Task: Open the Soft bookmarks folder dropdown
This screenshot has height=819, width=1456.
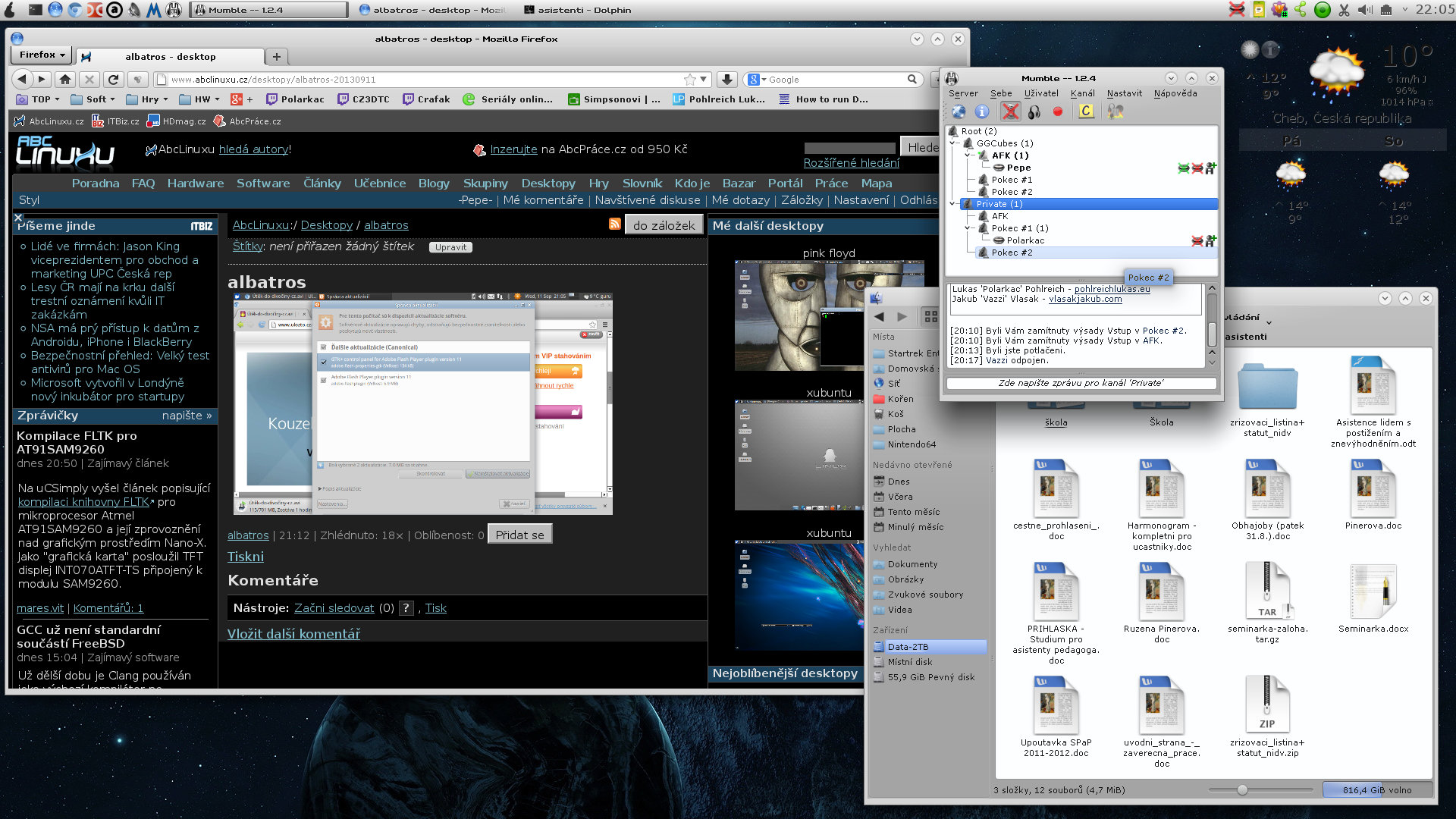Action: pyautogui.click(x=93, y=99)
